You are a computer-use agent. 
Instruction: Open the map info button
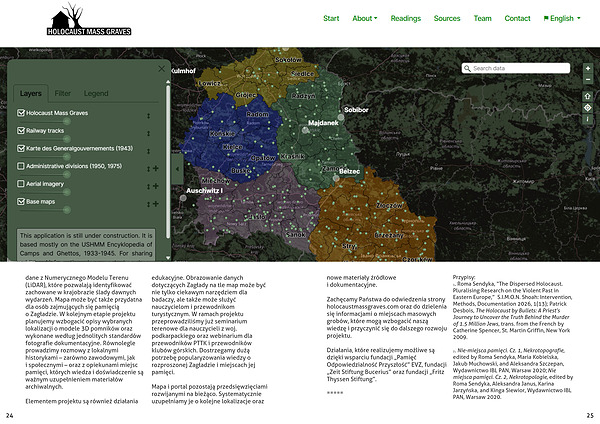pos(588,119)
